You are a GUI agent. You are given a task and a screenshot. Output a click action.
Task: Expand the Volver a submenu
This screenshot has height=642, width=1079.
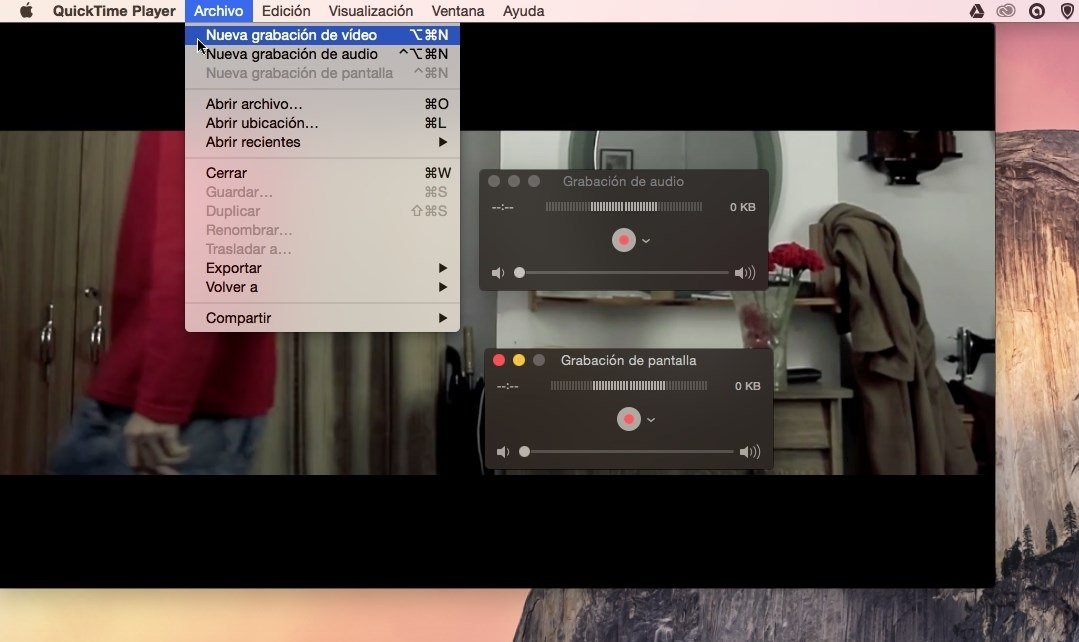click(x=322, y=288)
